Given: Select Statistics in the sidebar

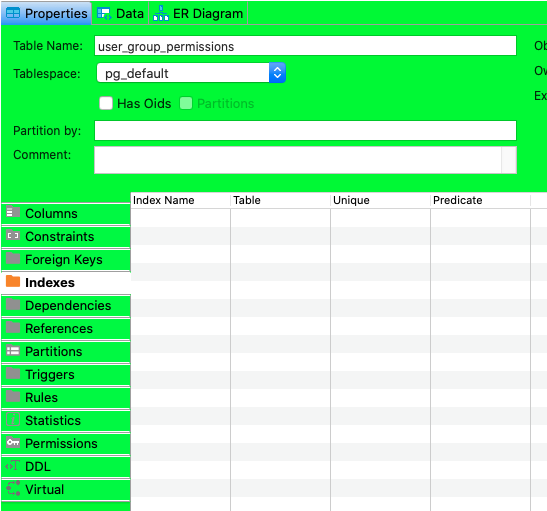Looking at the screenshot, I should [x=66, y=421].
